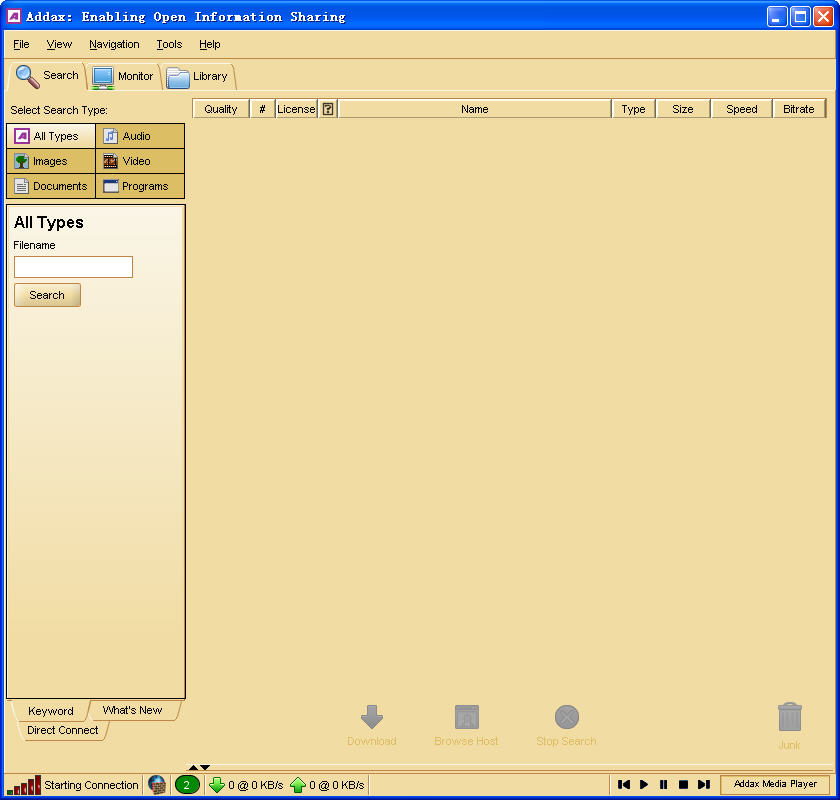Sort results by Type column
The image size is (840, 800).
[x=633, y=109]
